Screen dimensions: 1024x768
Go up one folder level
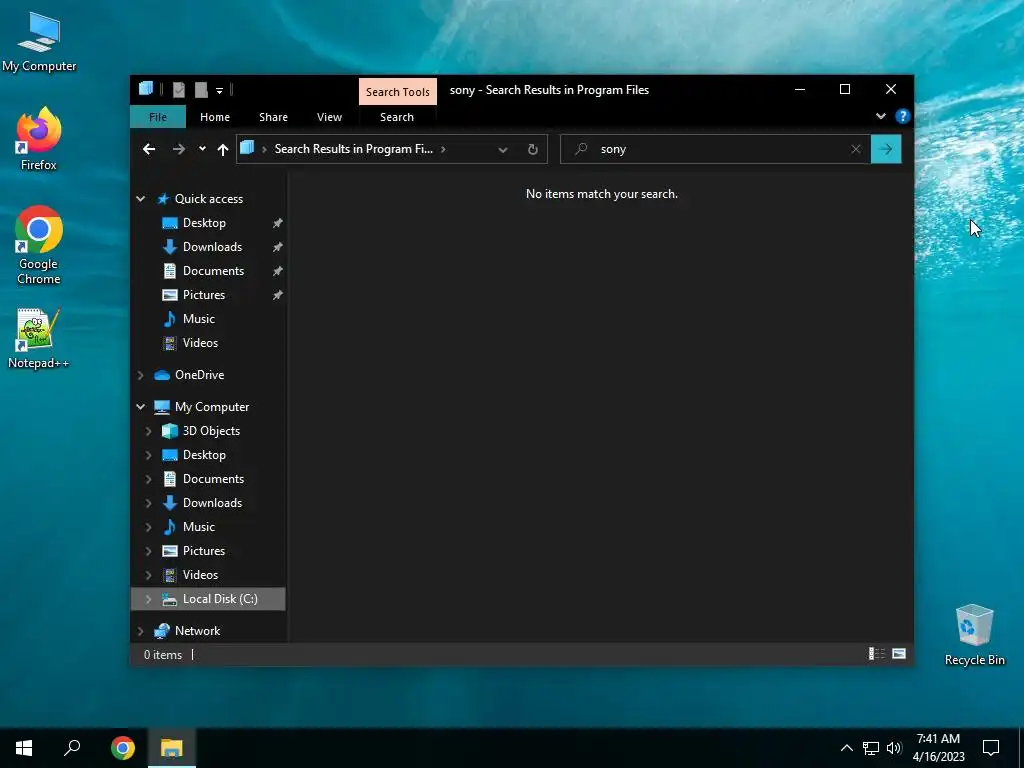pos(223,150)
